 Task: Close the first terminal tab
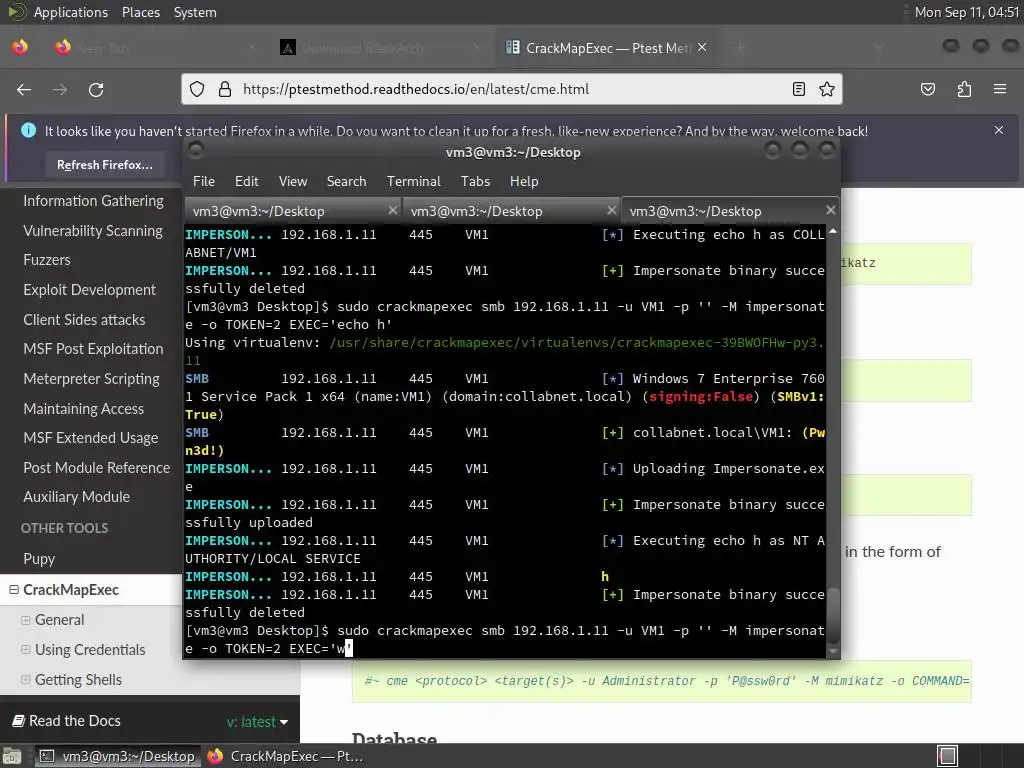[x=392, y=210]
